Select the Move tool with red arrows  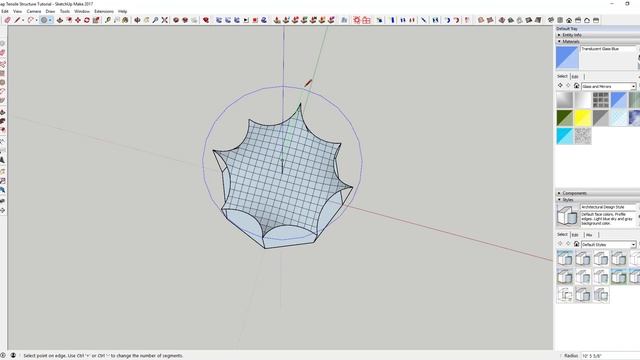pos(78,20)
